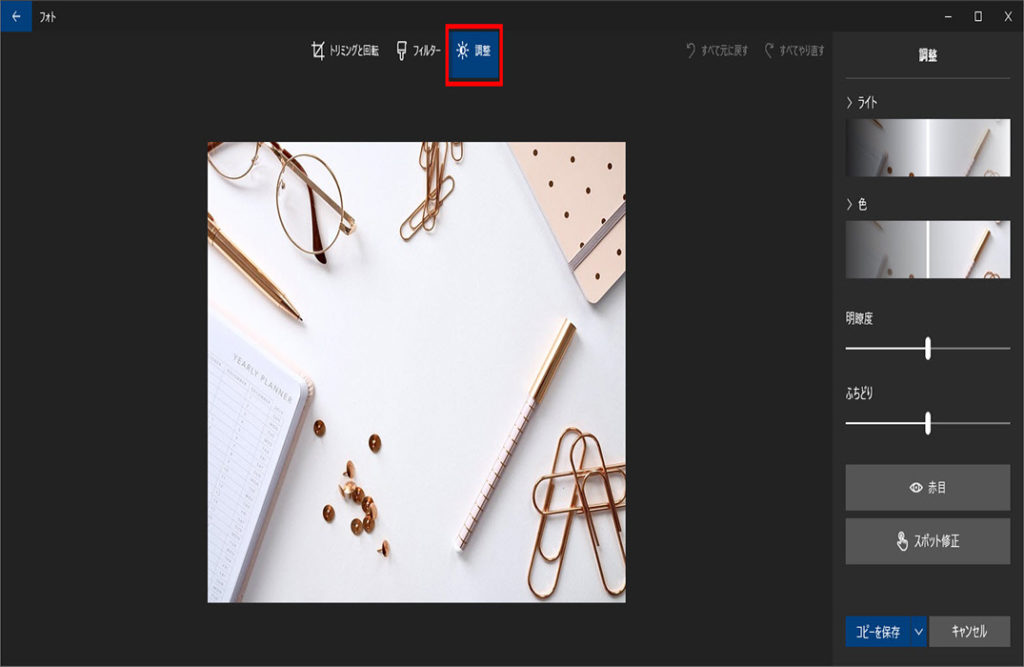Click Redo all (すべてやり直す)
The width and height of the screenshot is (1024, 667).
795,51
